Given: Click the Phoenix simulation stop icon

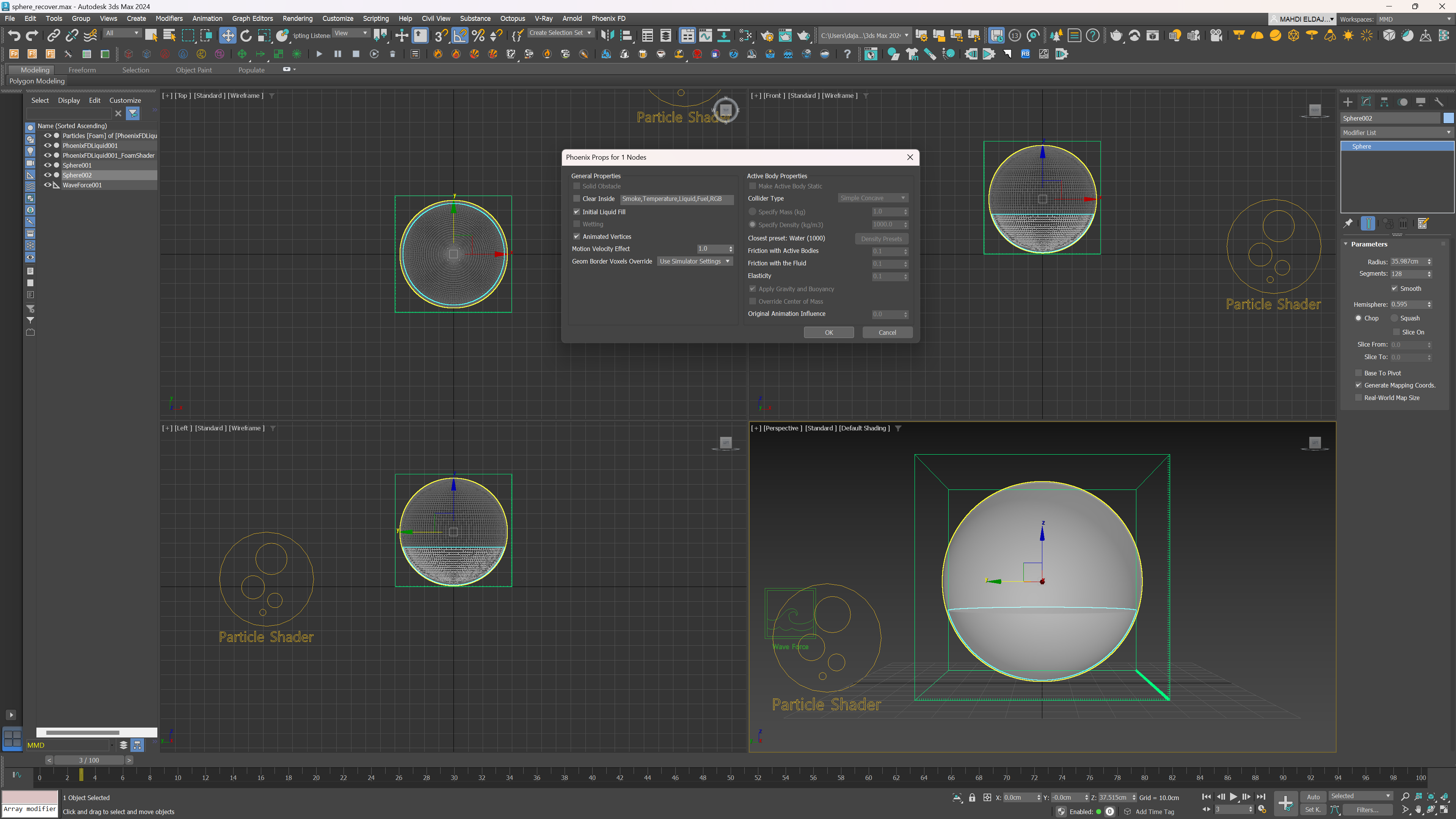Looking at the screenshot, I should click(x=356, y=54).
